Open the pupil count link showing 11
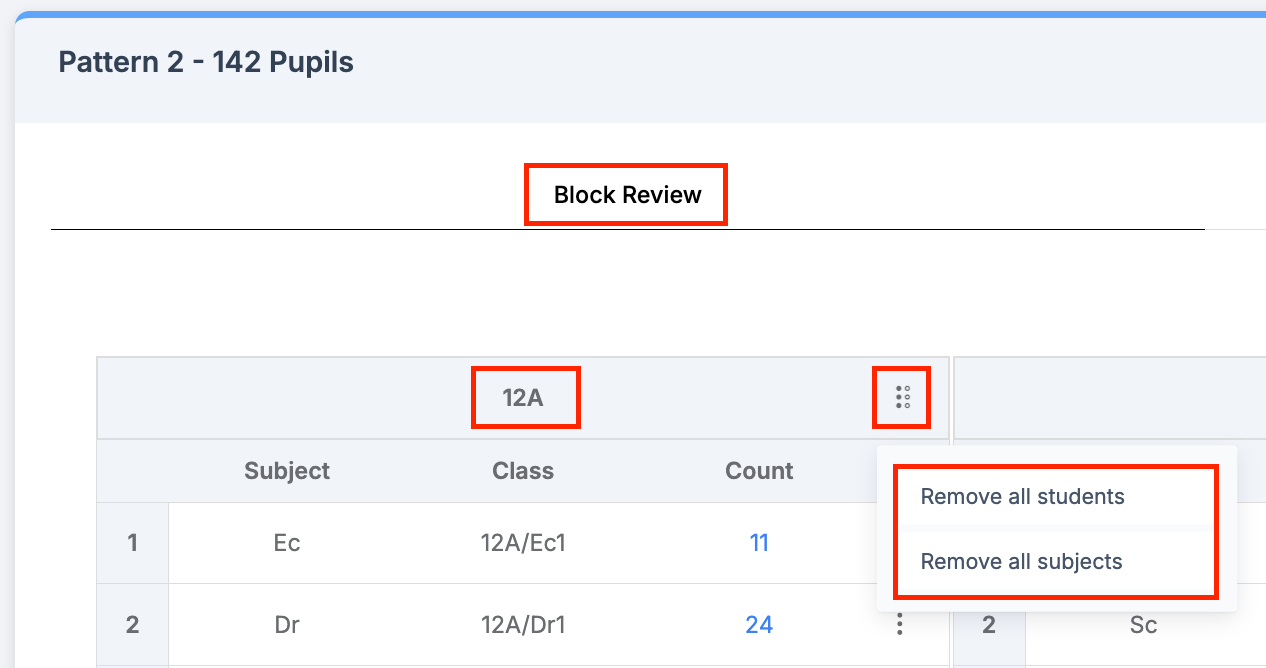The width and height of the screenshot is (1266, 668). click(x=758, y=542)
